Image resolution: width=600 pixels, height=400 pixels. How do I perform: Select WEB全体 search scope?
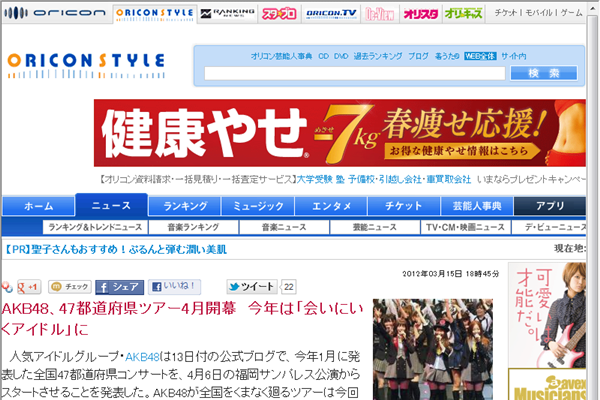[x=480, y=56]
